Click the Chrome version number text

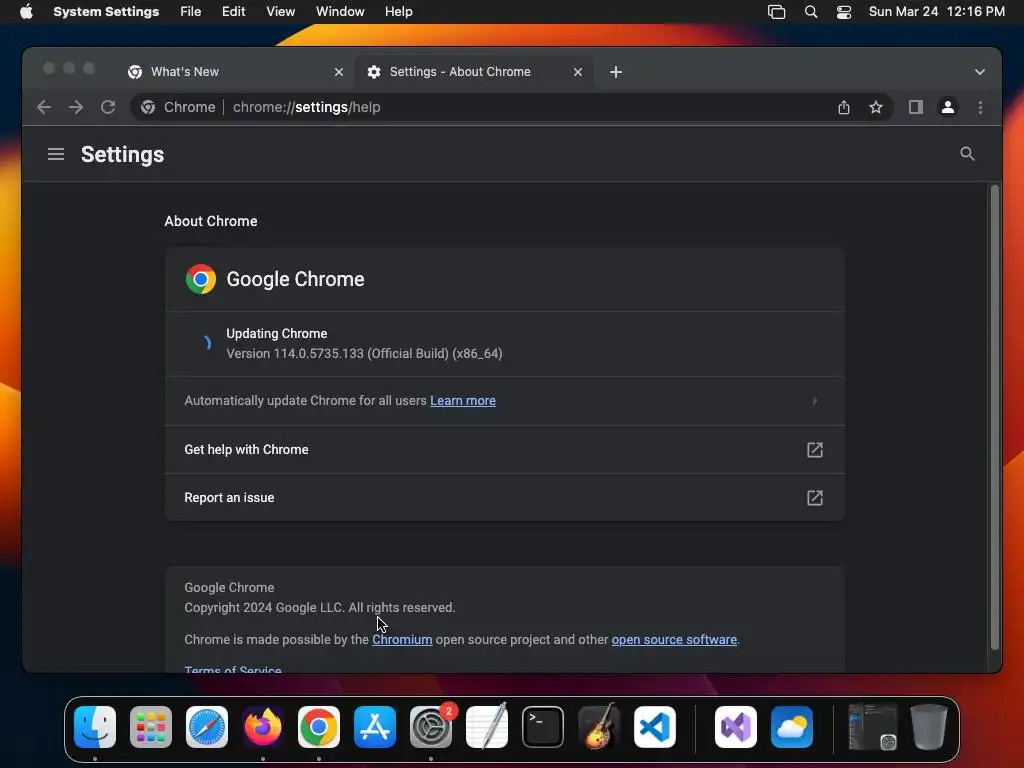pos(364,354)
